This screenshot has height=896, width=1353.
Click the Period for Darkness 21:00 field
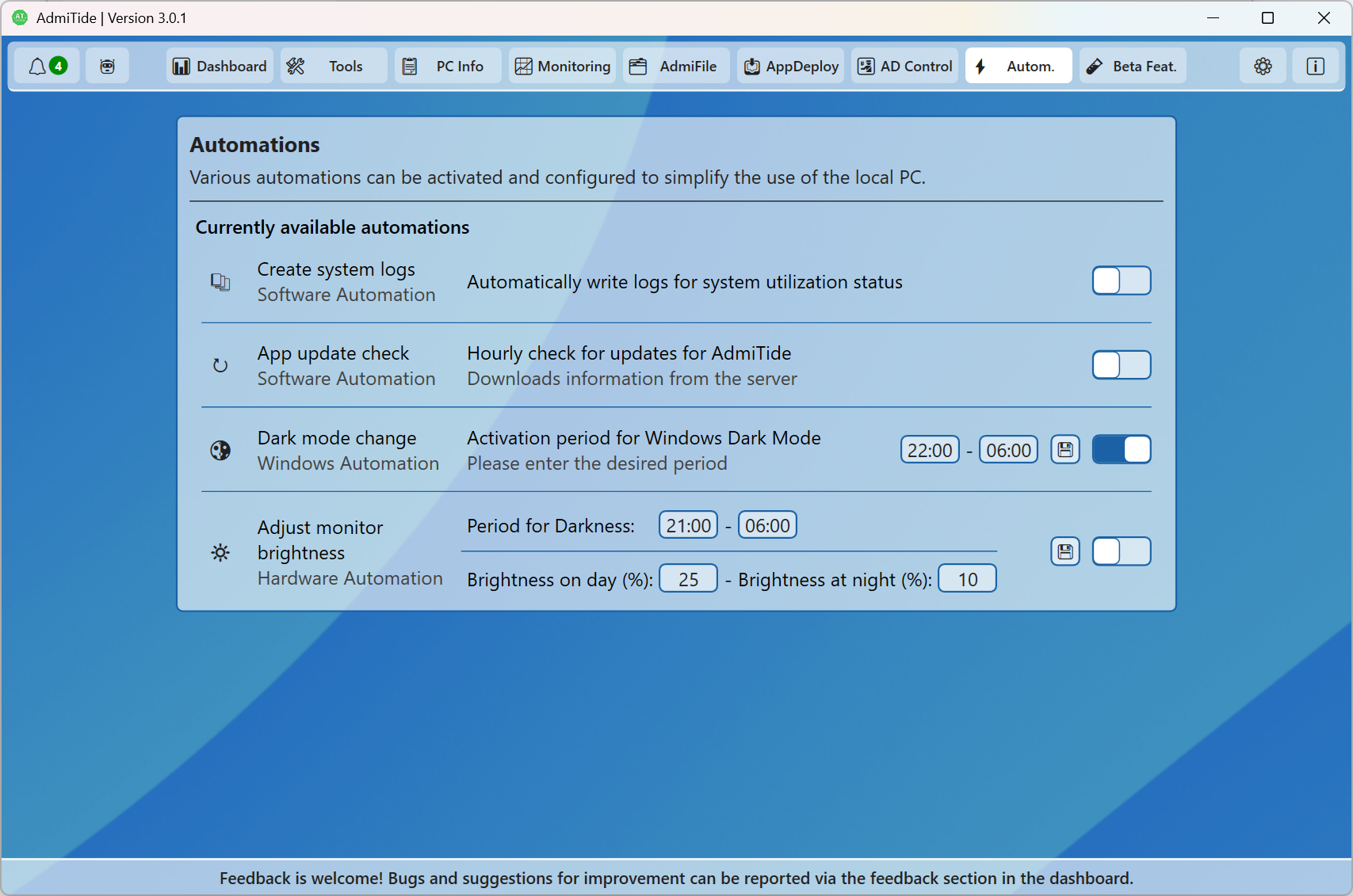[688, 525]
